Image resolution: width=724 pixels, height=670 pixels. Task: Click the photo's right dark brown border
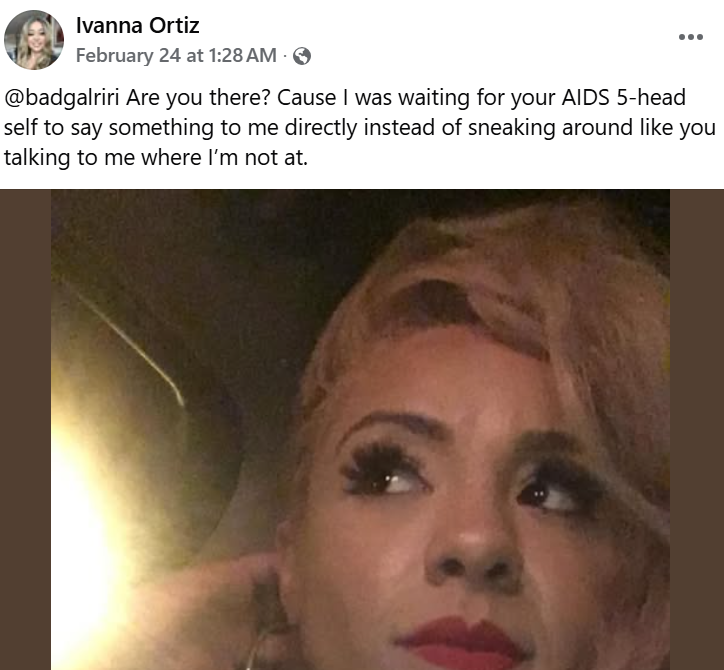pos(696,430)
